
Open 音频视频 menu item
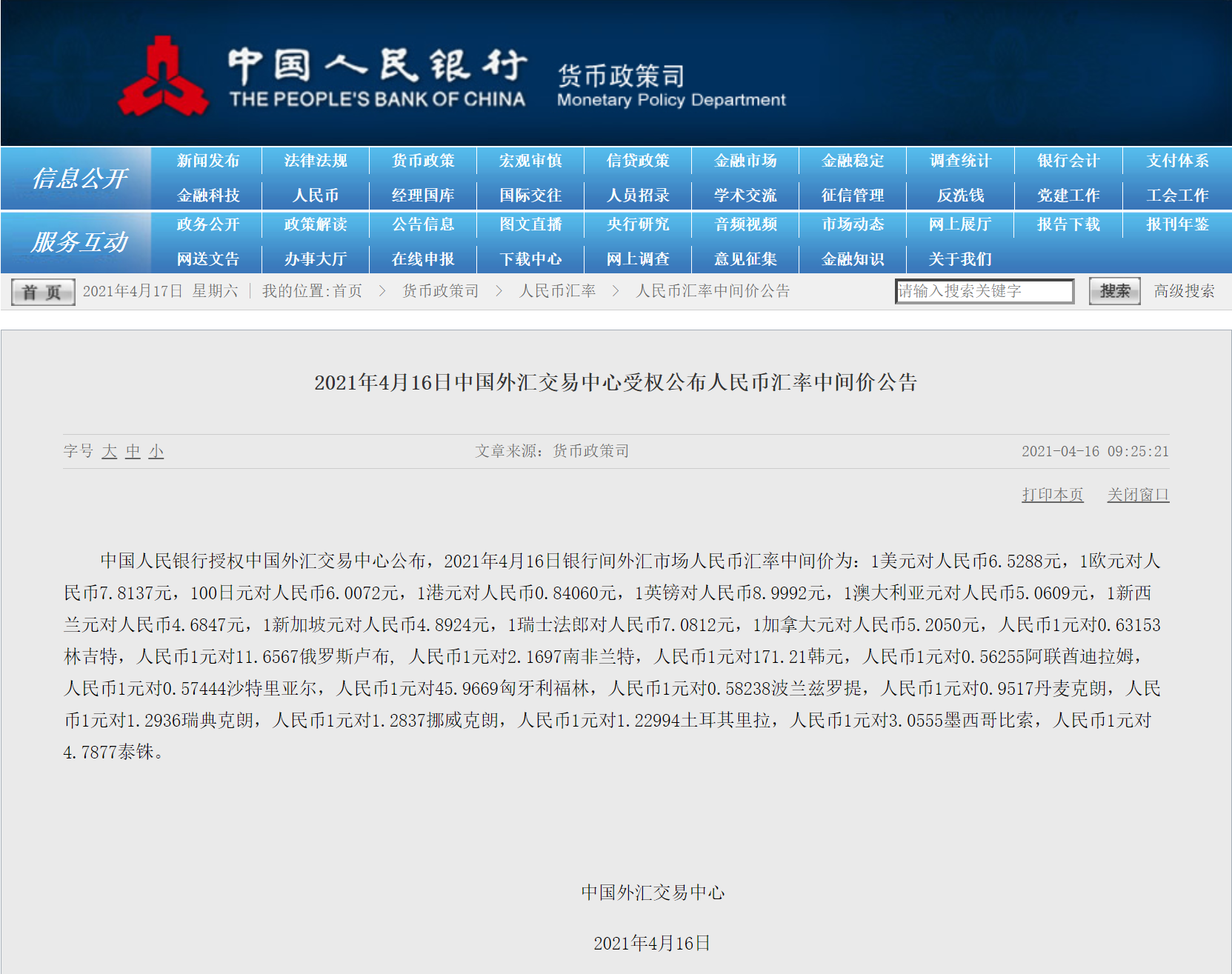[745, 224]
